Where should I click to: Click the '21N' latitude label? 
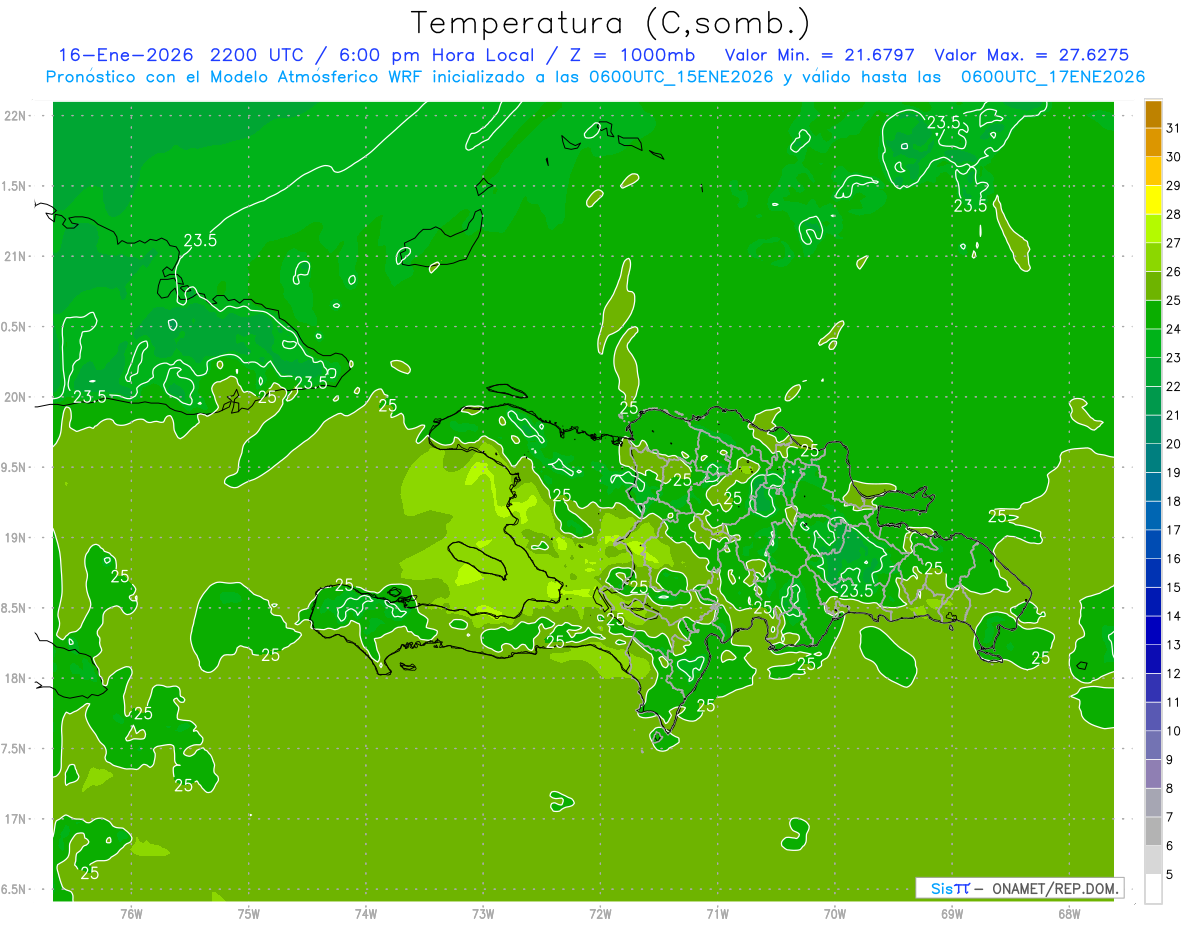click(15, 256)
